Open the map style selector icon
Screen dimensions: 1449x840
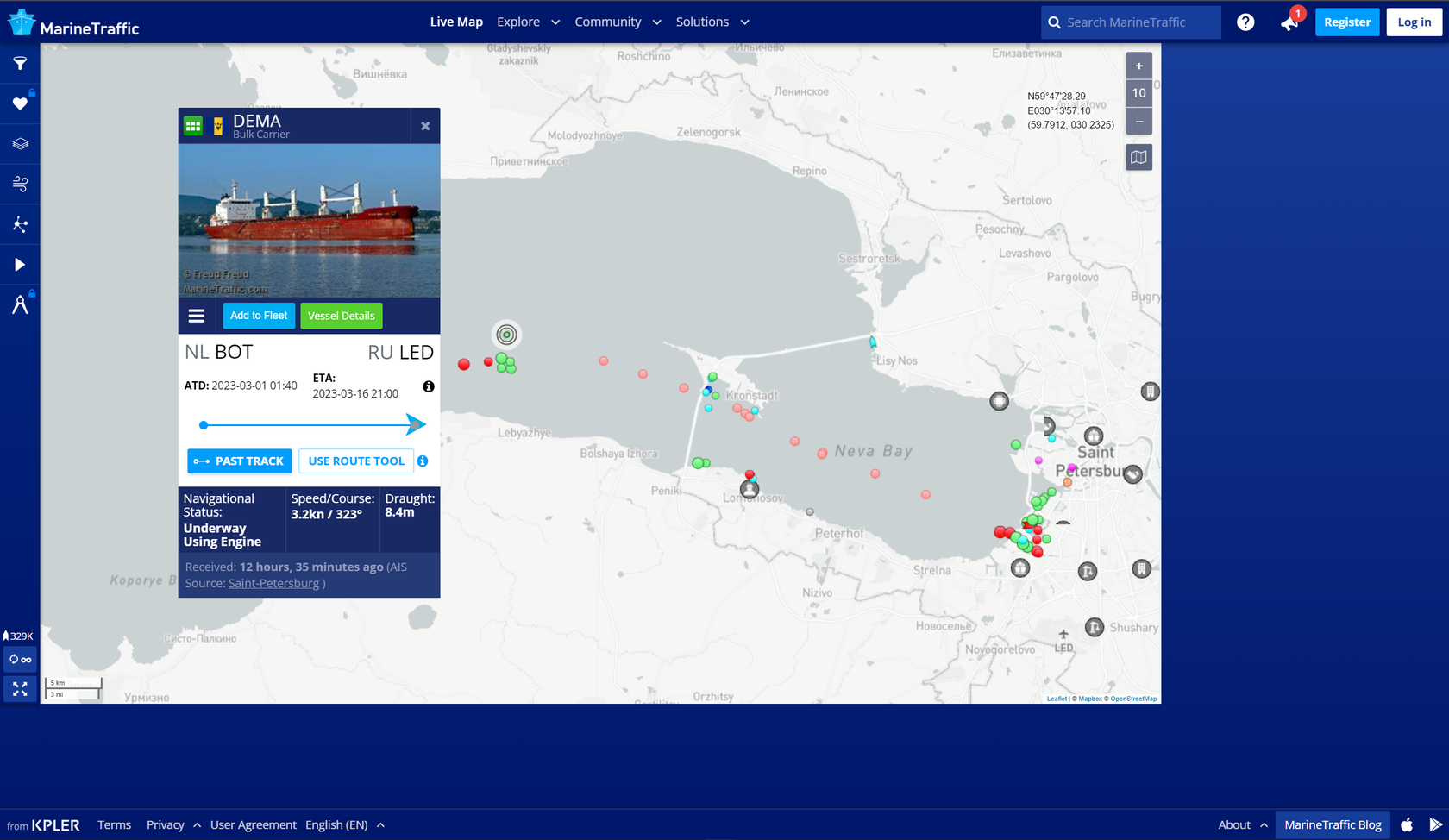click(x=1139, y=157)
